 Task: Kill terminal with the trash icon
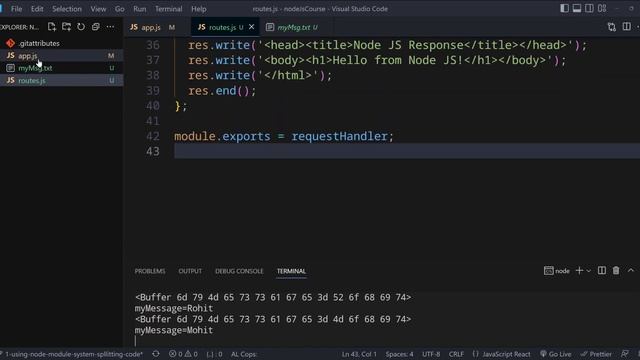[x=616, y=271]
